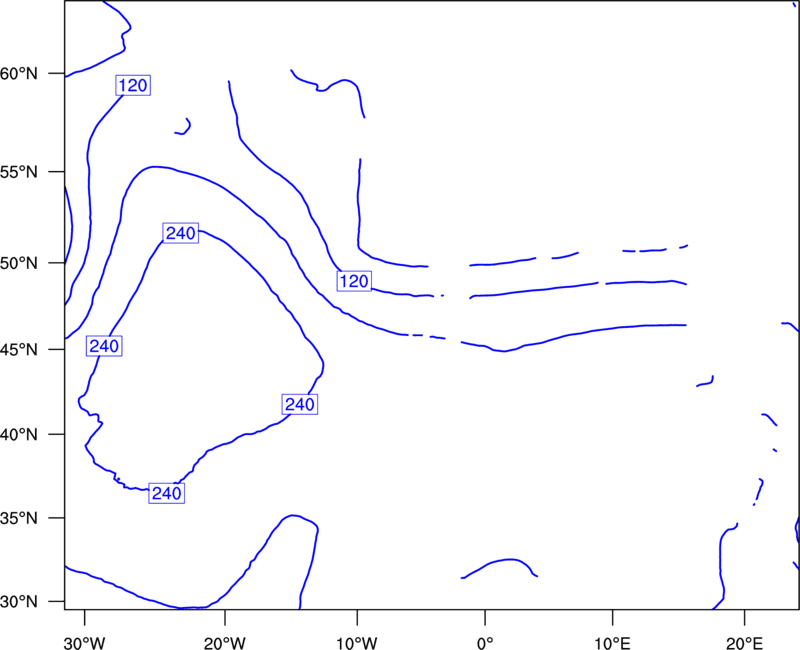Select the 45°N latitude tick label
The image size is (800, 650).
tap(19, 350)
